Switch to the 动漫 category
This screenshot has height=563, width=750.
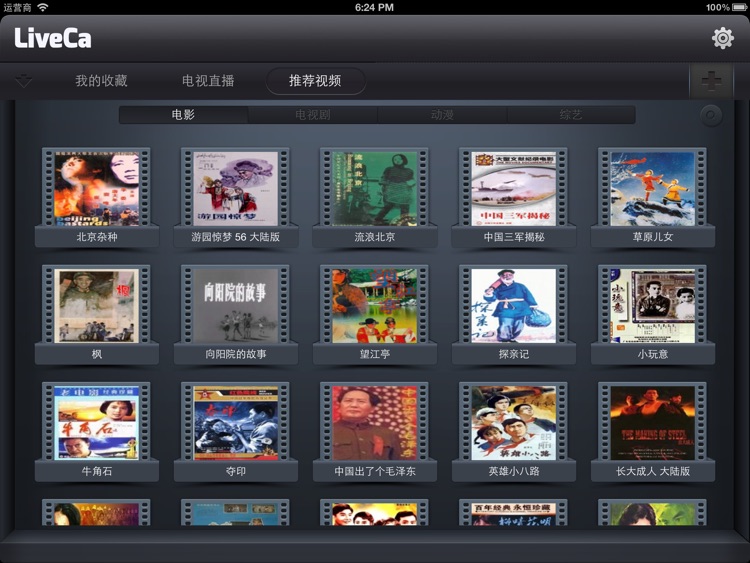pyautogui.click(x=442, y=115)
